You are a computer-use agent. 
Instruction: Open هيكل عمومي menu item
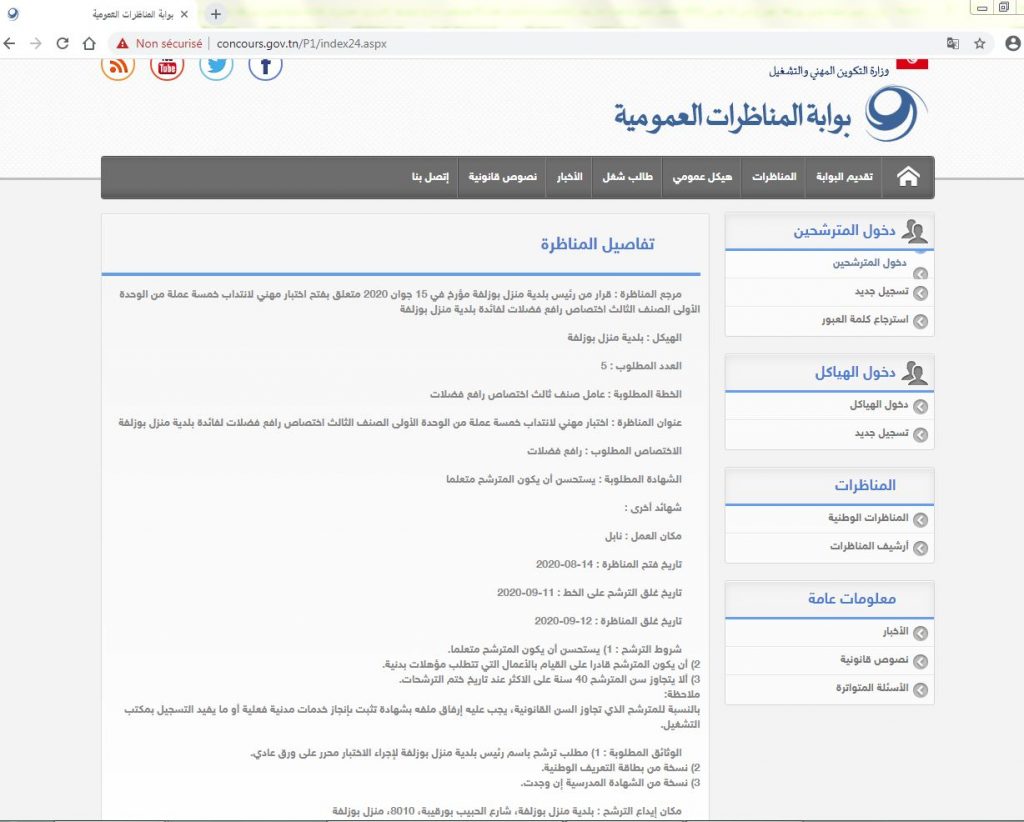click(702, 177)
